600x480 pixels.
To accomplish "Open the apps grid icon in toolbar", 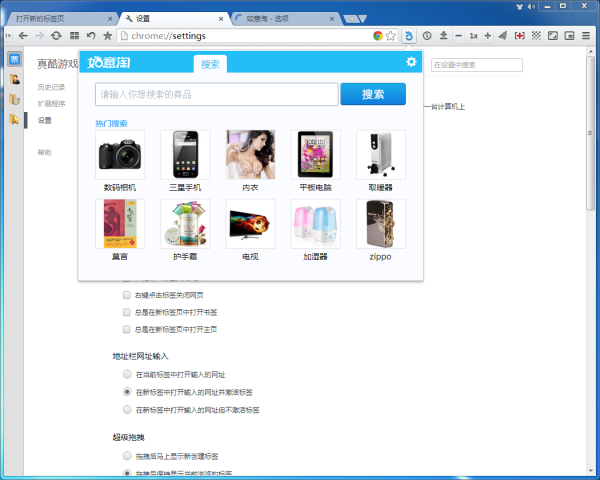I will 74,36.
